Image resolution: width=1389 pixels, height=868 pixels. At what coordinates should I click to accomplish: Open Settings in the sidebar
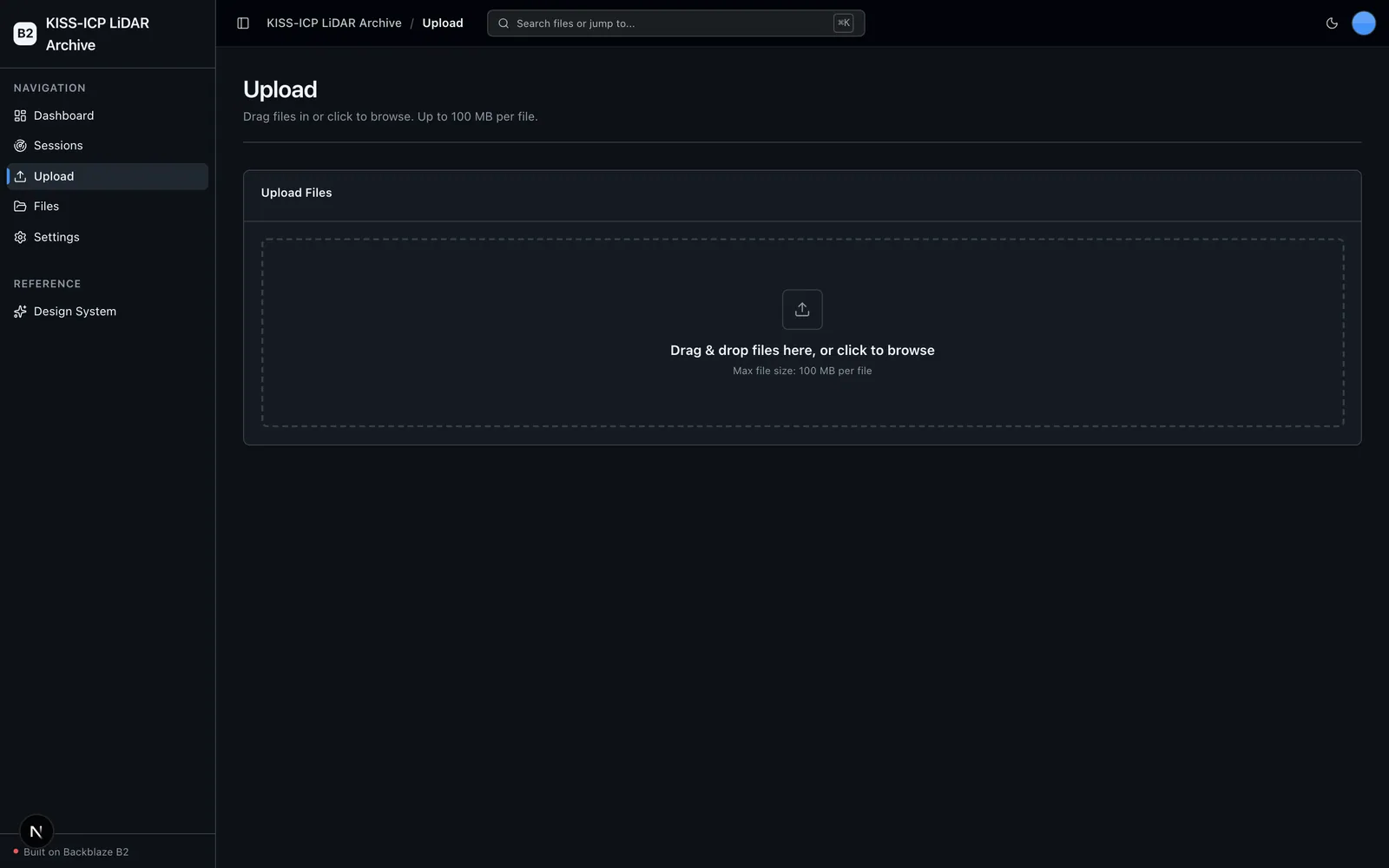[x=108, y=237]
